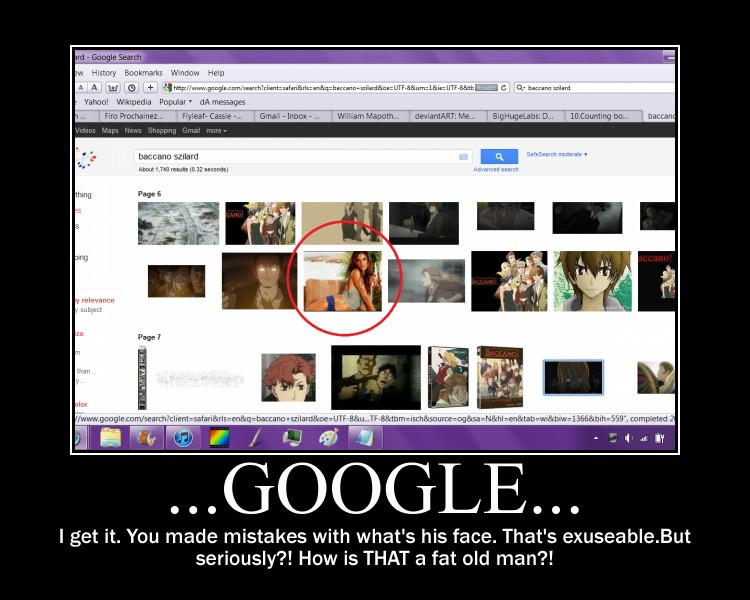Click the Top Sites toolbar icon
The width and height of the screenshot is (750, 600).
(113, 88)
